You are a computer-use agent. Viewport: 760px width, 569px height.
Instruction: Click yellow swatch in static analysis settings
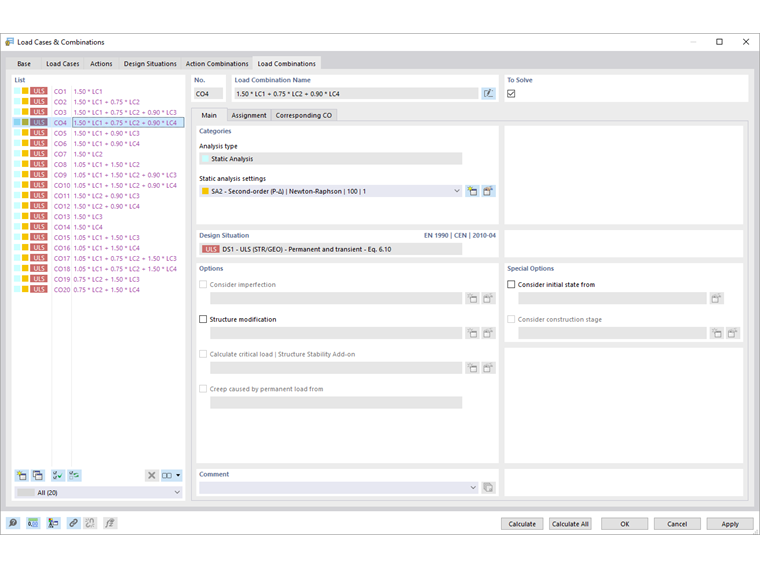205,191
